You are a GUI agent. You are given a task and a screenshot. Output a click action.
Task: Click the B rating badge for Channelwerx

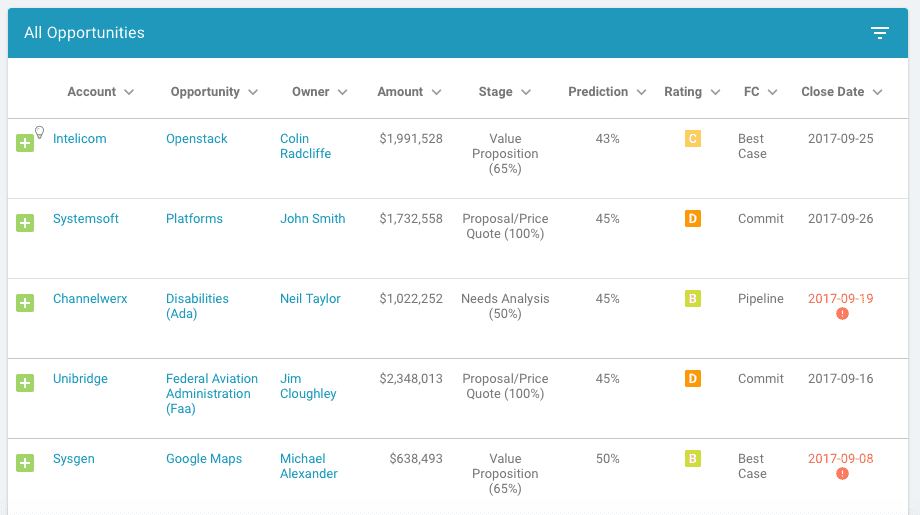coord(692,299)
